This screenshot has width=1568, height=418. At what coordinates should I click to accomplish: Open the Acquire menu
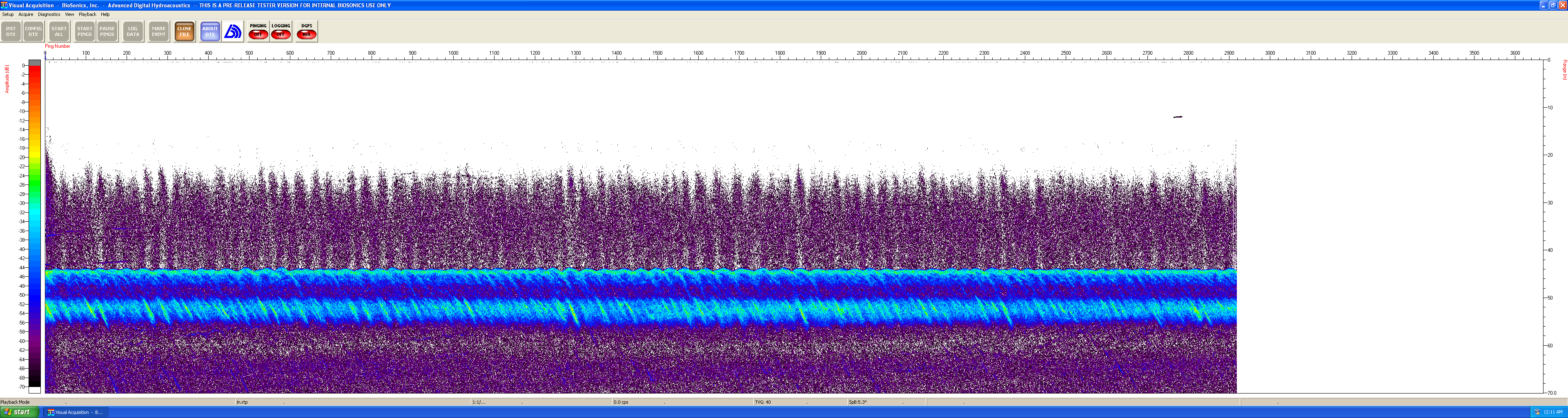26,15
